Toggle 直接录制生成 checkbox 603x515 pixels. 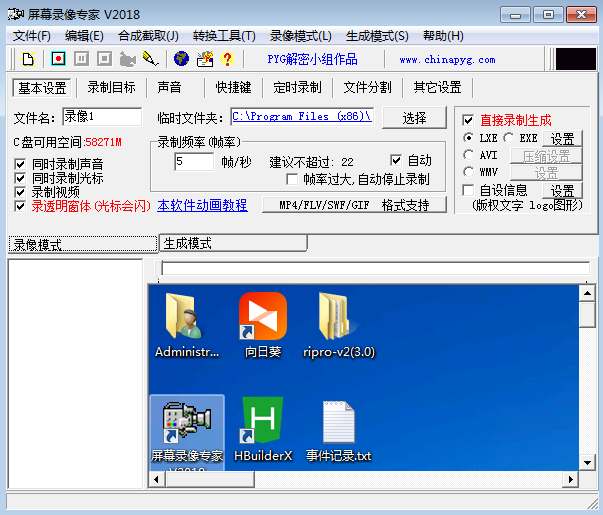[x=468, y=120]
